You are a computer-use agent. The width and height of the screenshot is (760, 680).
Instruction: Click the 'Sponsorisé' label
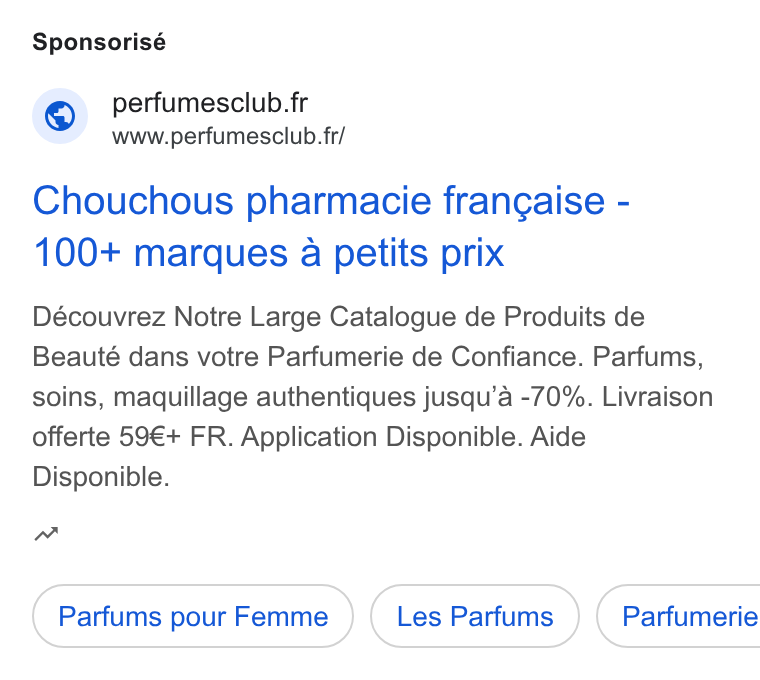click(x=99, y=42)
